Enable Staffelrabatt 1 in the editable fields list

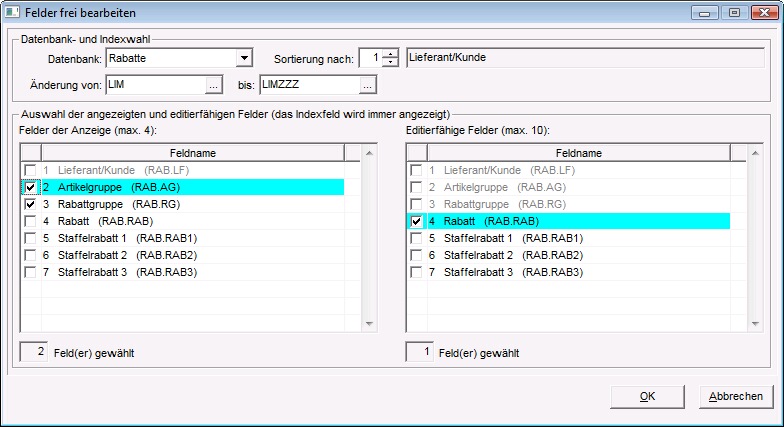tap(416, 238)
